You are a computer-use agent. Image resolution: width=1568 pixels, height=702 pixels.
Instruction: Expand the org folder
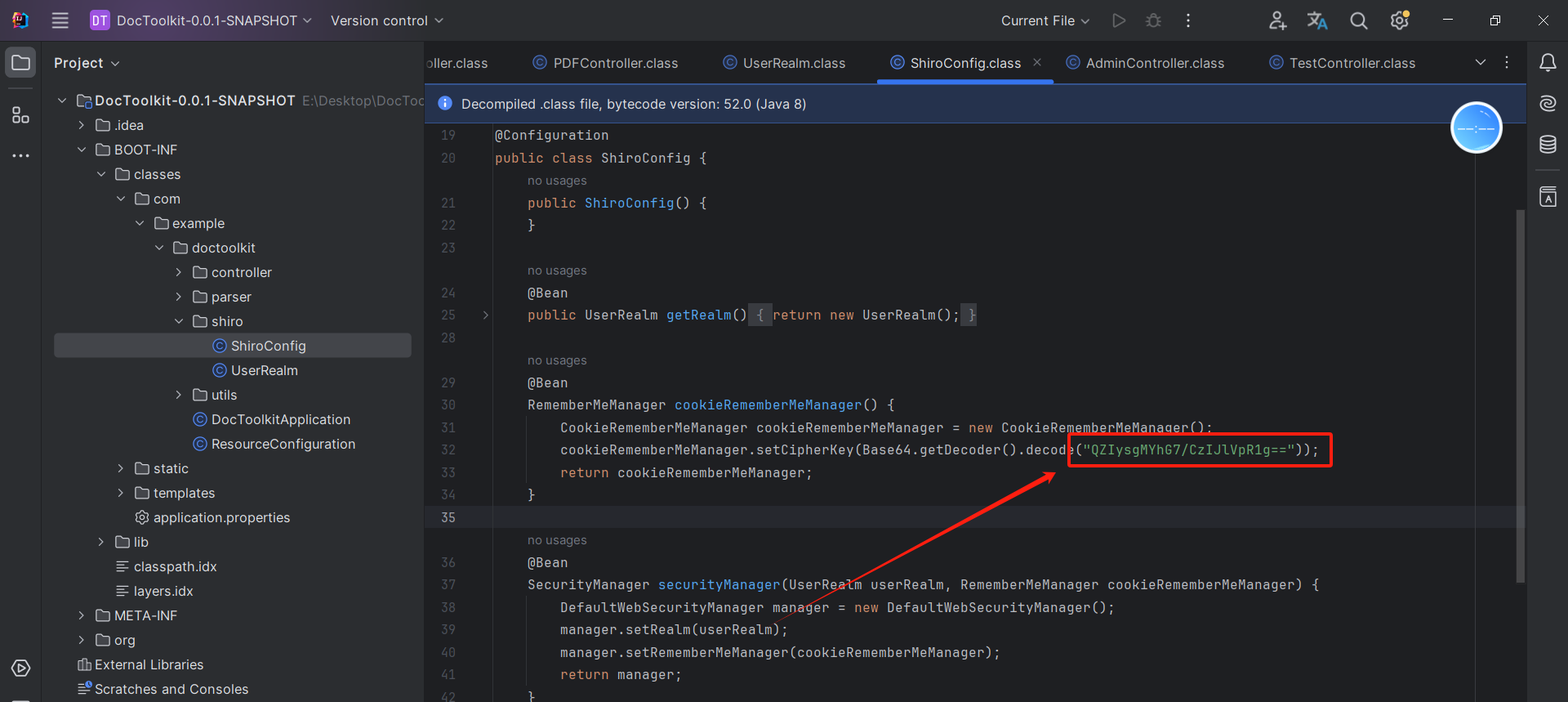tap(82, 640)
